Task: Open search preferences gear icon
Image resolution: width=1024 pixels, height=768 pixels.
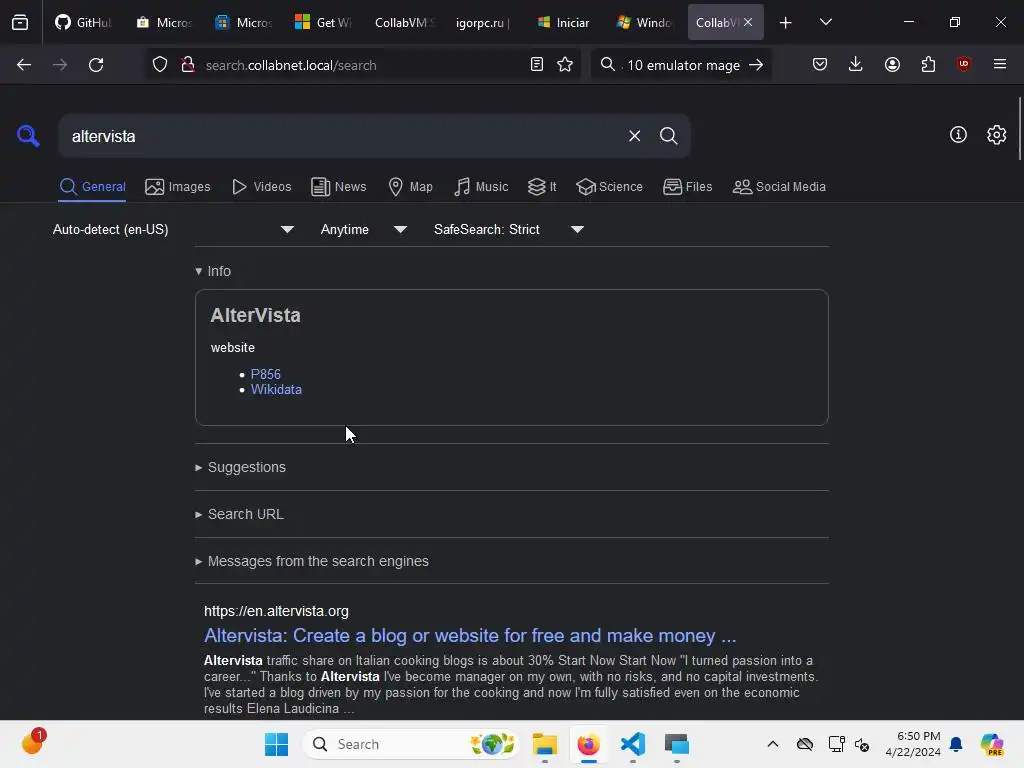Action: 997,135
